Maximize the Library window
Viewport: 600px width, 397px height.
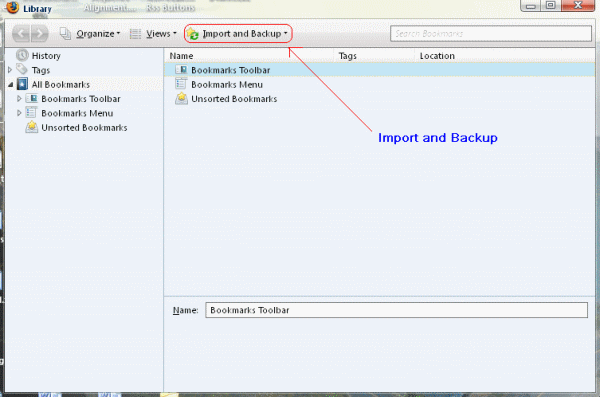[551, 5]
